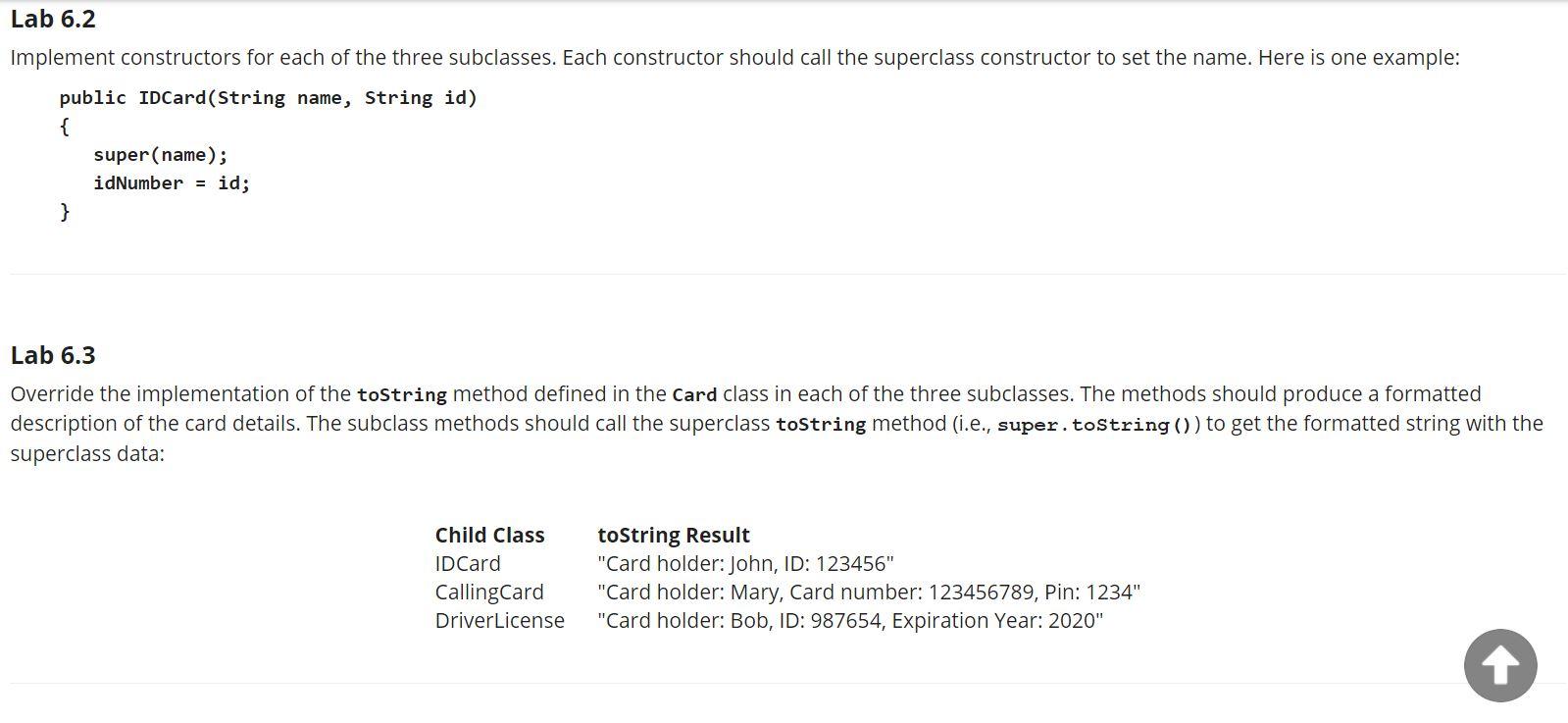Click Mary's calling card result string
The height and width of the screenshot is (723, 1568).
(x=869, y=592)
